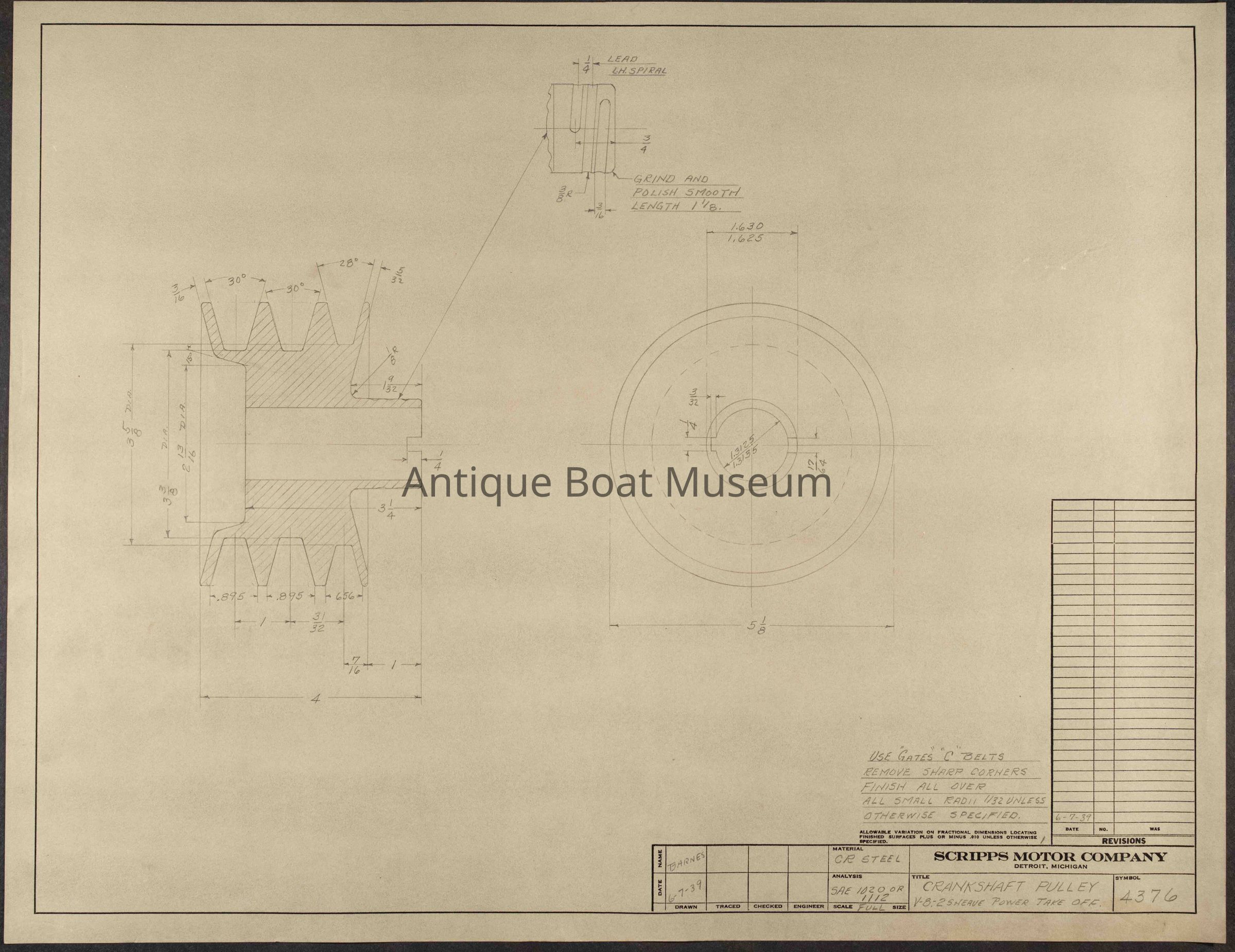Click the overall length dimension 4
The width and height of the screenshot is (1235, 952).
316,699
